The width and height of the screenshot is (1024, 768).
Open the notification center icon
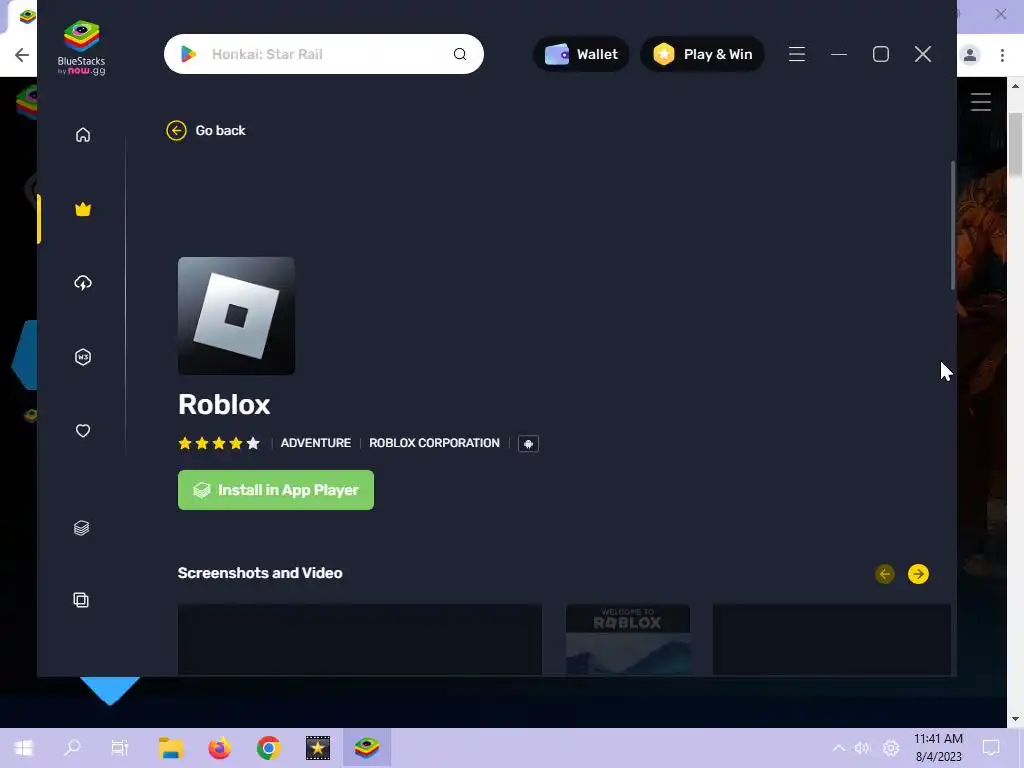(991, 748)
